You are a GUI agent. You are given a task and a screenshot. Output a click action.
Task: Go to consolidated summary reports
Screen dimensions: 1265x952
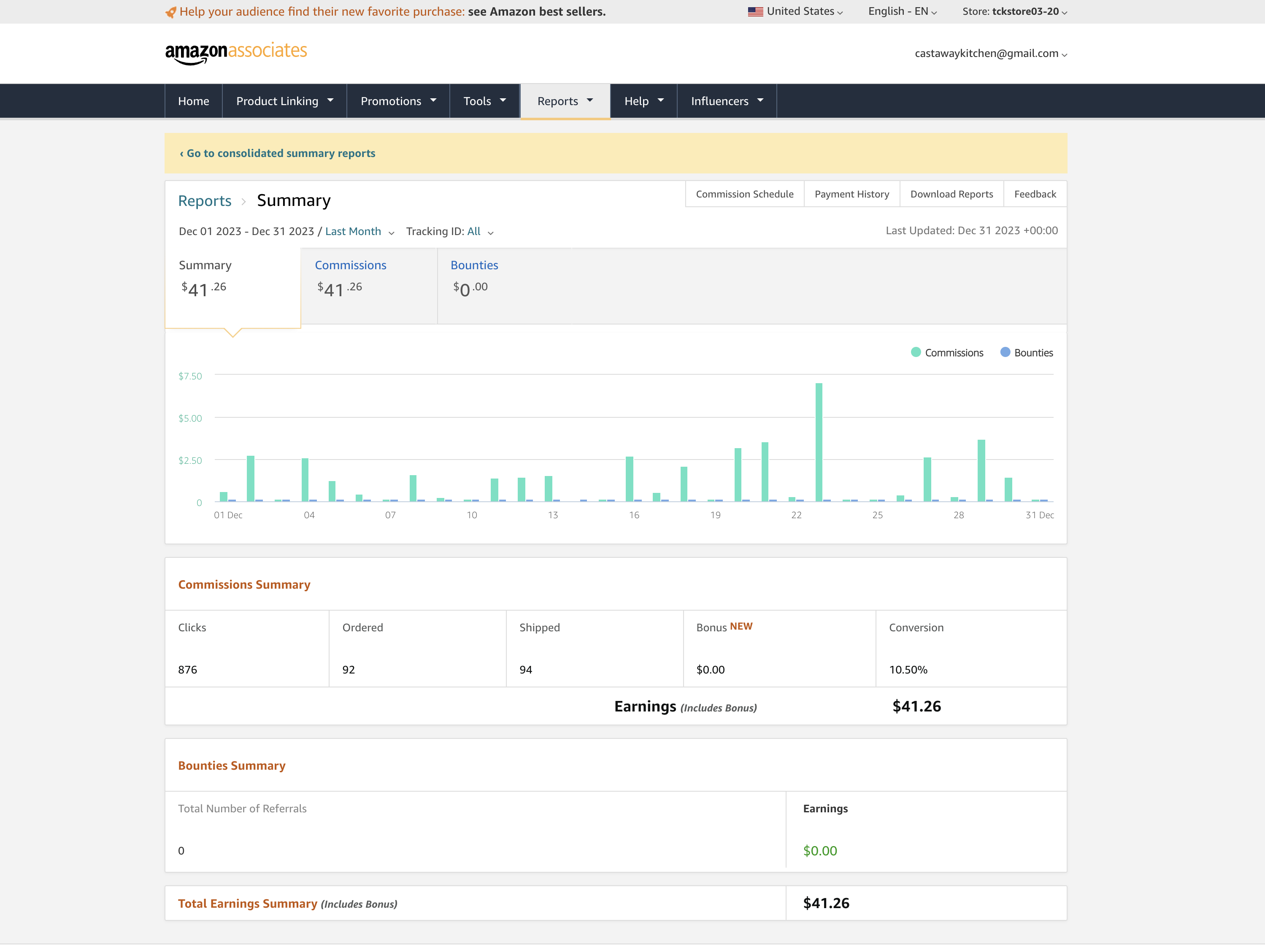coord(277,153)
